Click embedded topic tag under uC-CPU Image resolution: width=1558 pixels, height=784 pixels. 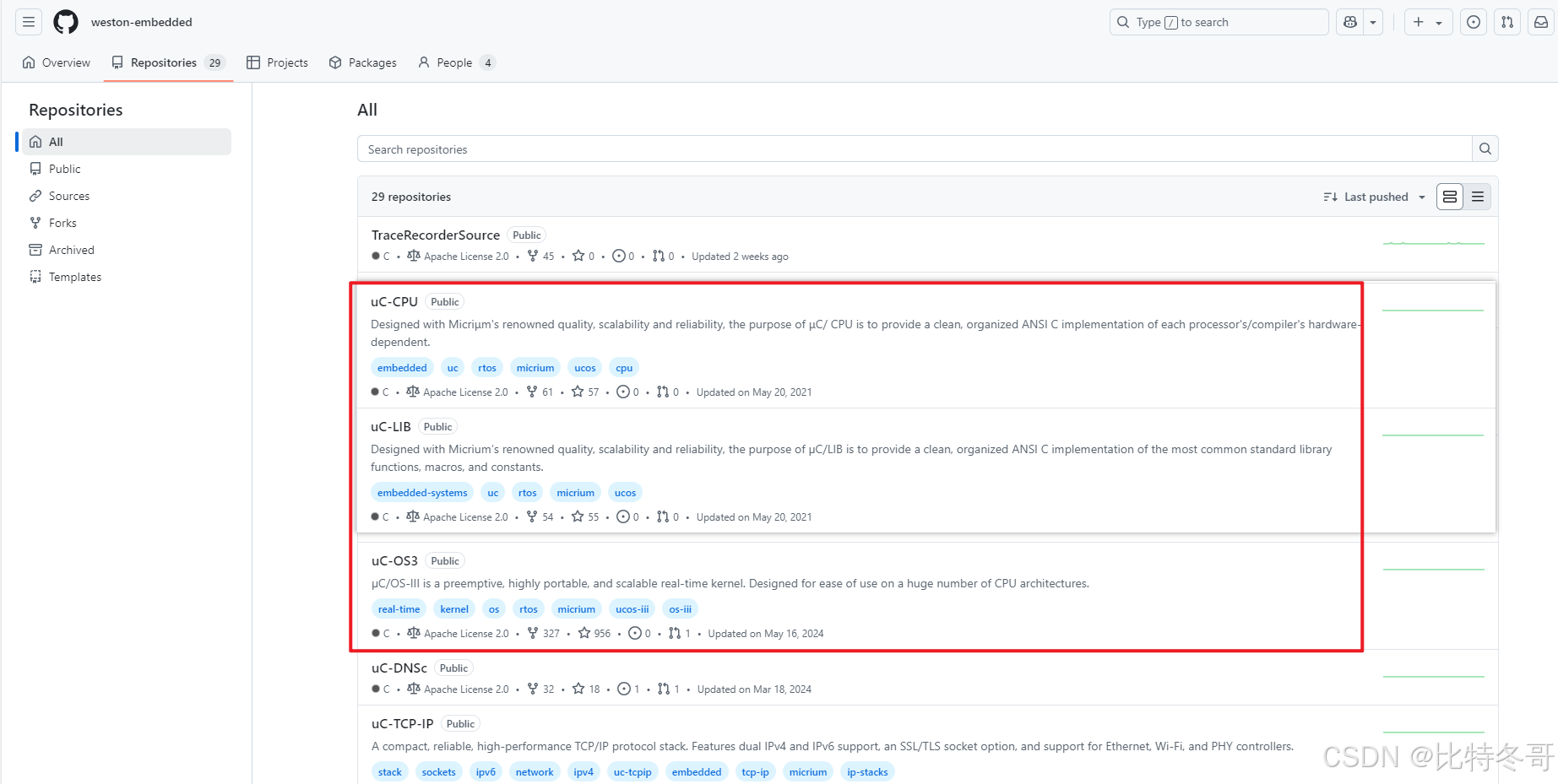402,367
